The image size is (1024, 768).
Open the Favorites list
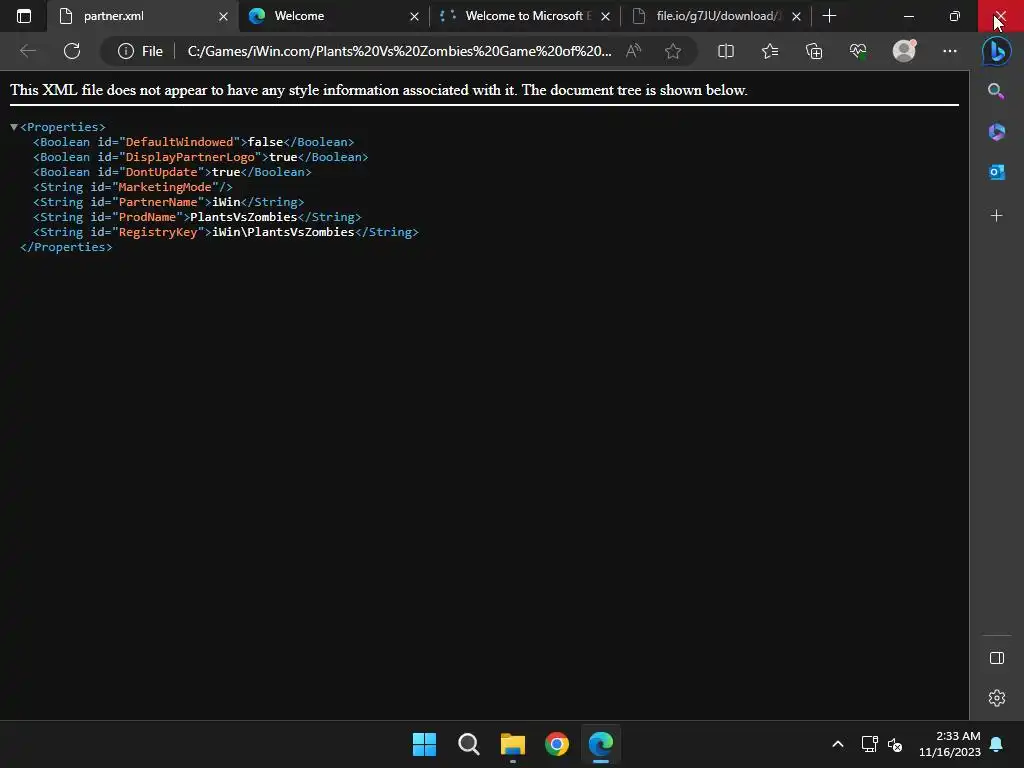770,51
